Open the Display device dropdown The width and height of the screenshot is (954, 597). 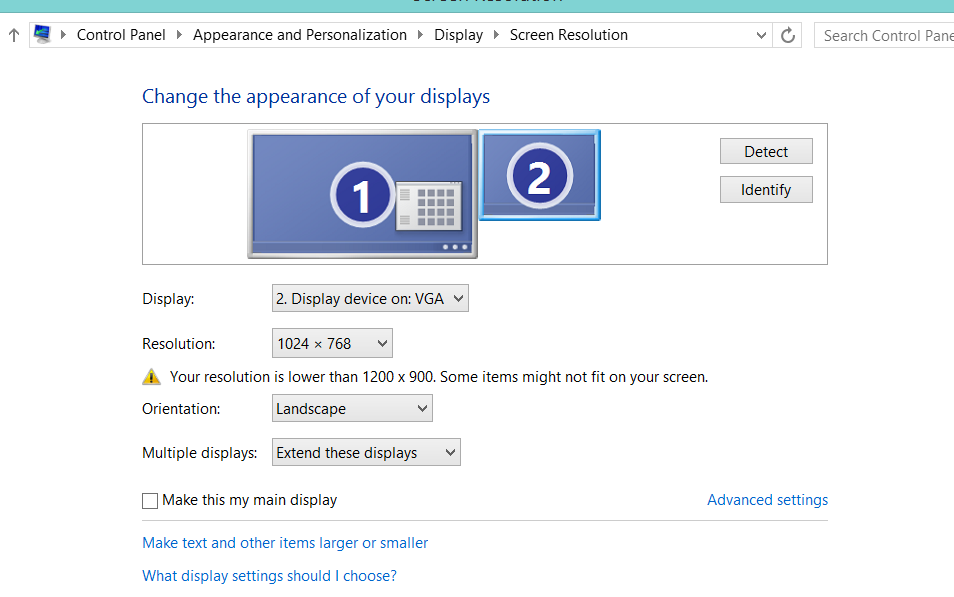(x=370, y=298)
